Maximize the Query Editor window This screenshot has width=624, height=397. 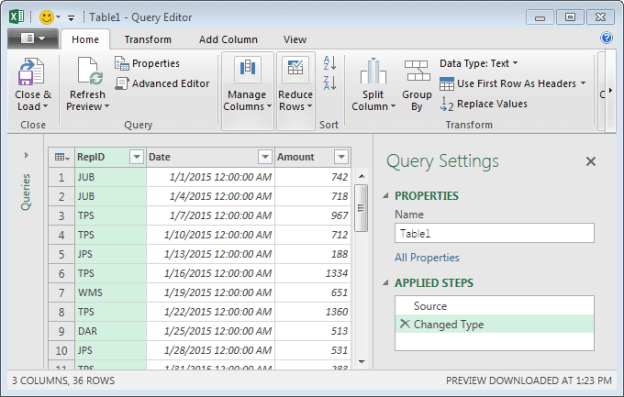point(570,17)
